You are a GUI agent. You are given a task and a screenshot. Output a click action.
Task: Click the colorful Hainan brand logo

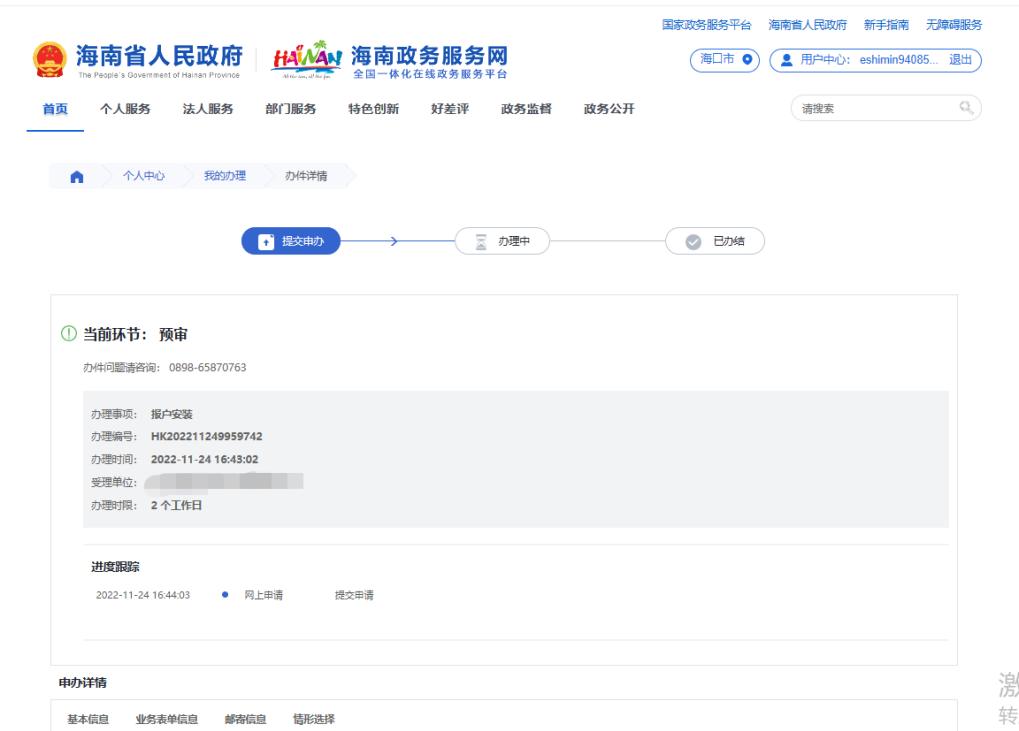tap(306, 59)
